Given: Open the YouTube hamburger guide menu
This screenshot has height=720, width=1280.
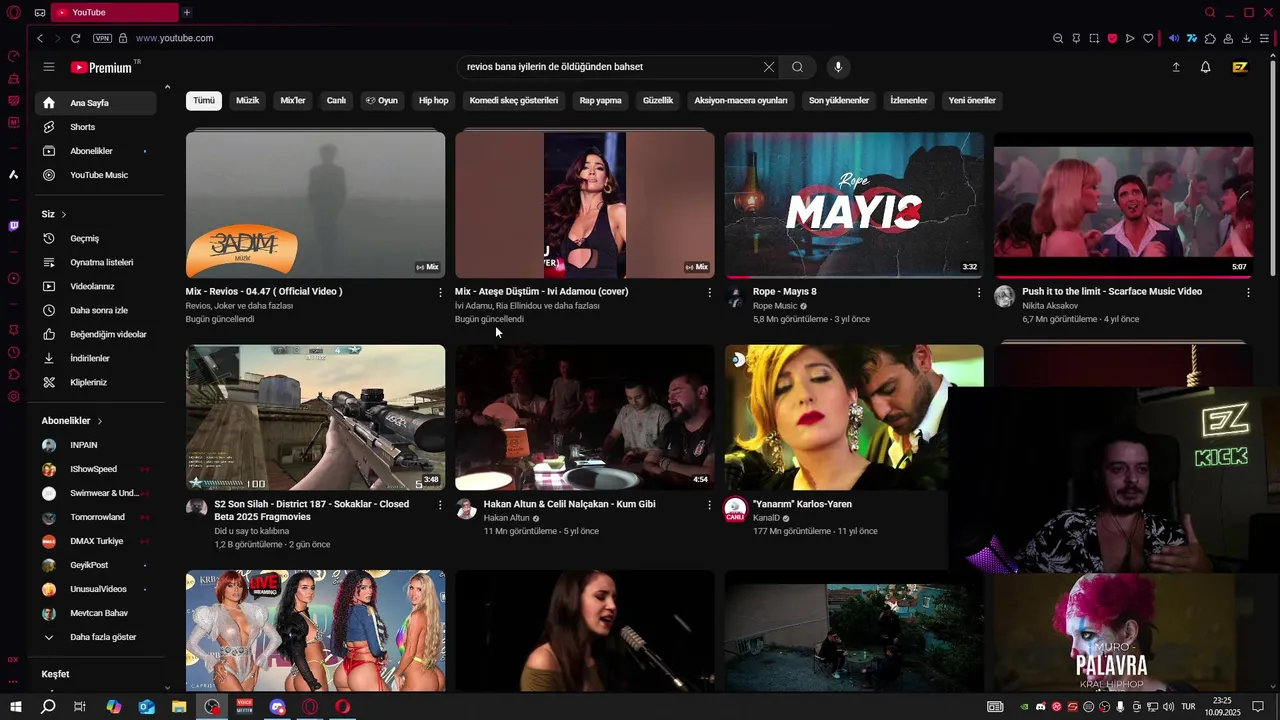Looking at the screenshot, I should coord(49,67).
